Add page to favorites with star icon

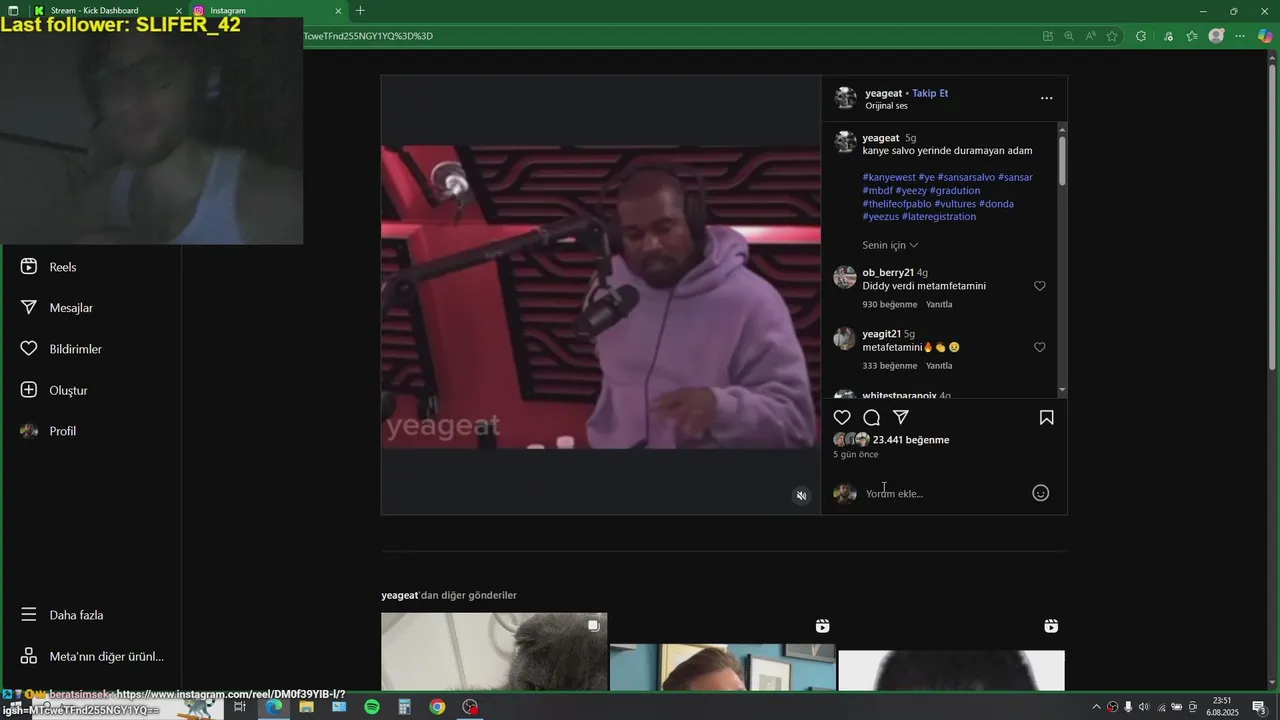[x=1112, y=36]
